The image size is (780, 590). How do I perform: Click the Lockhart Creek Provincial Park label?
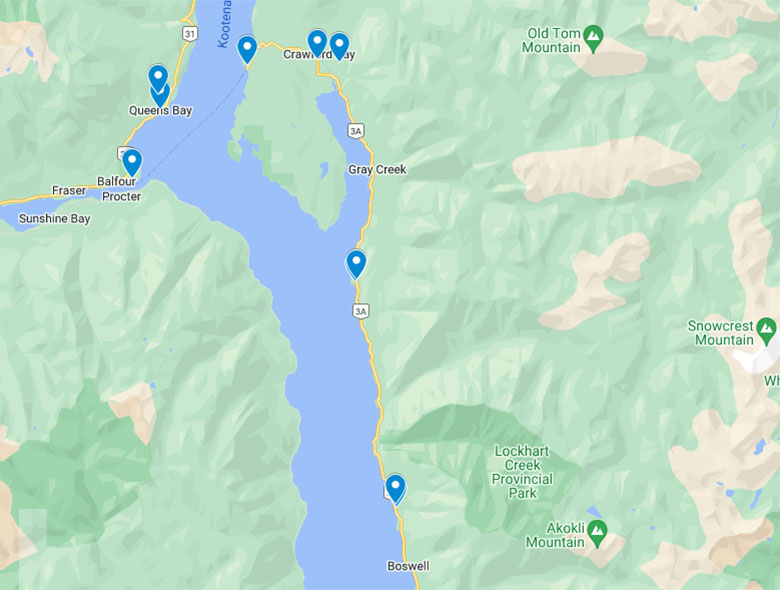[x=522, y=472]
